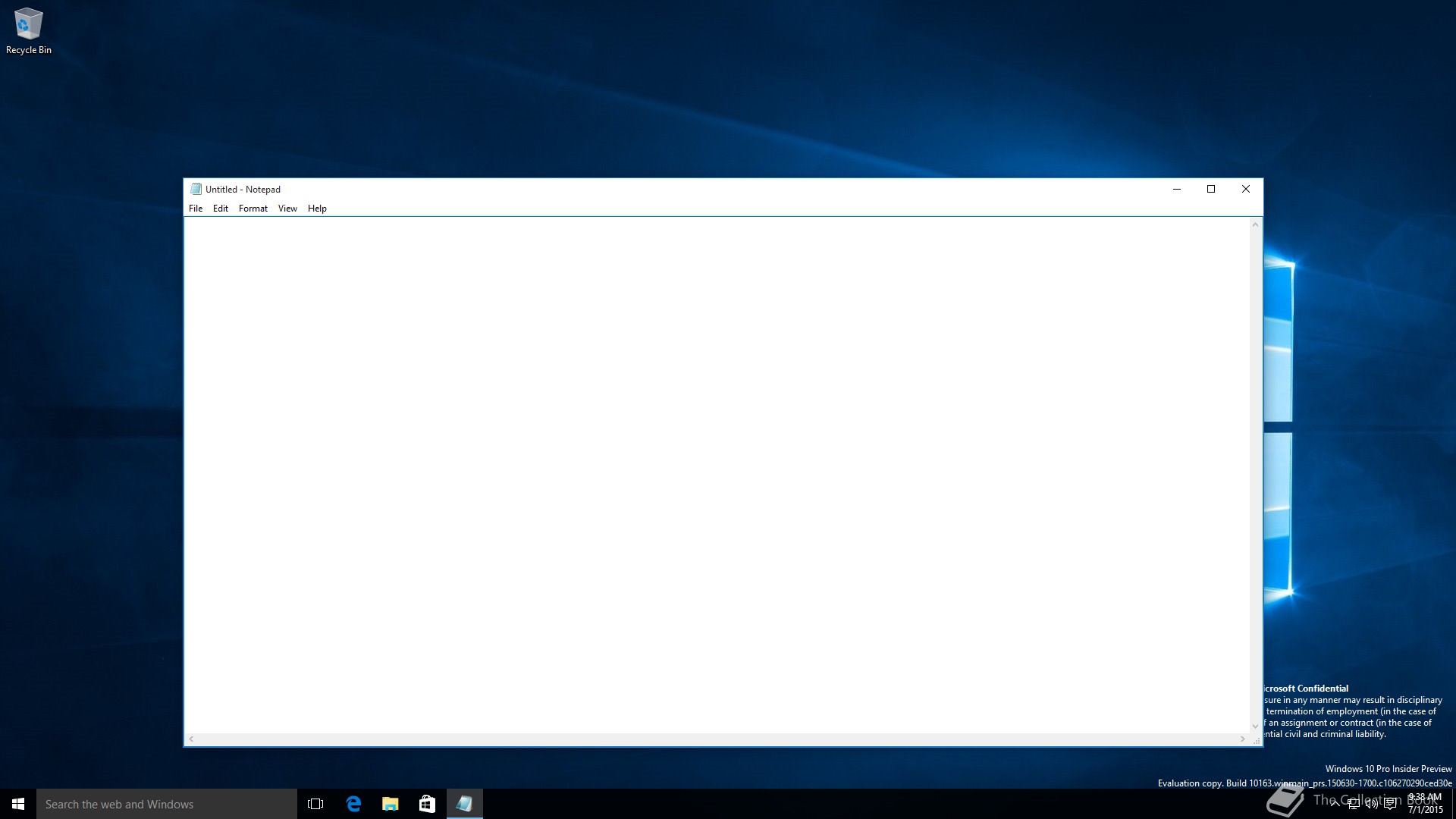Screen dimensions: 1456x819
Task: Click the vertical scrollbar down arrow
Action: 1255,726
